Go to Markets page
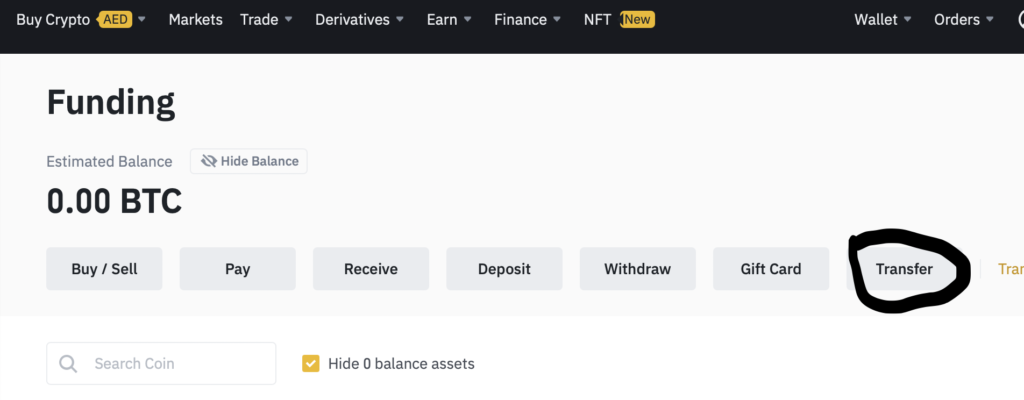Image resolution: width=1024 pixels, height=400 pixels. [x=195, y=20]
